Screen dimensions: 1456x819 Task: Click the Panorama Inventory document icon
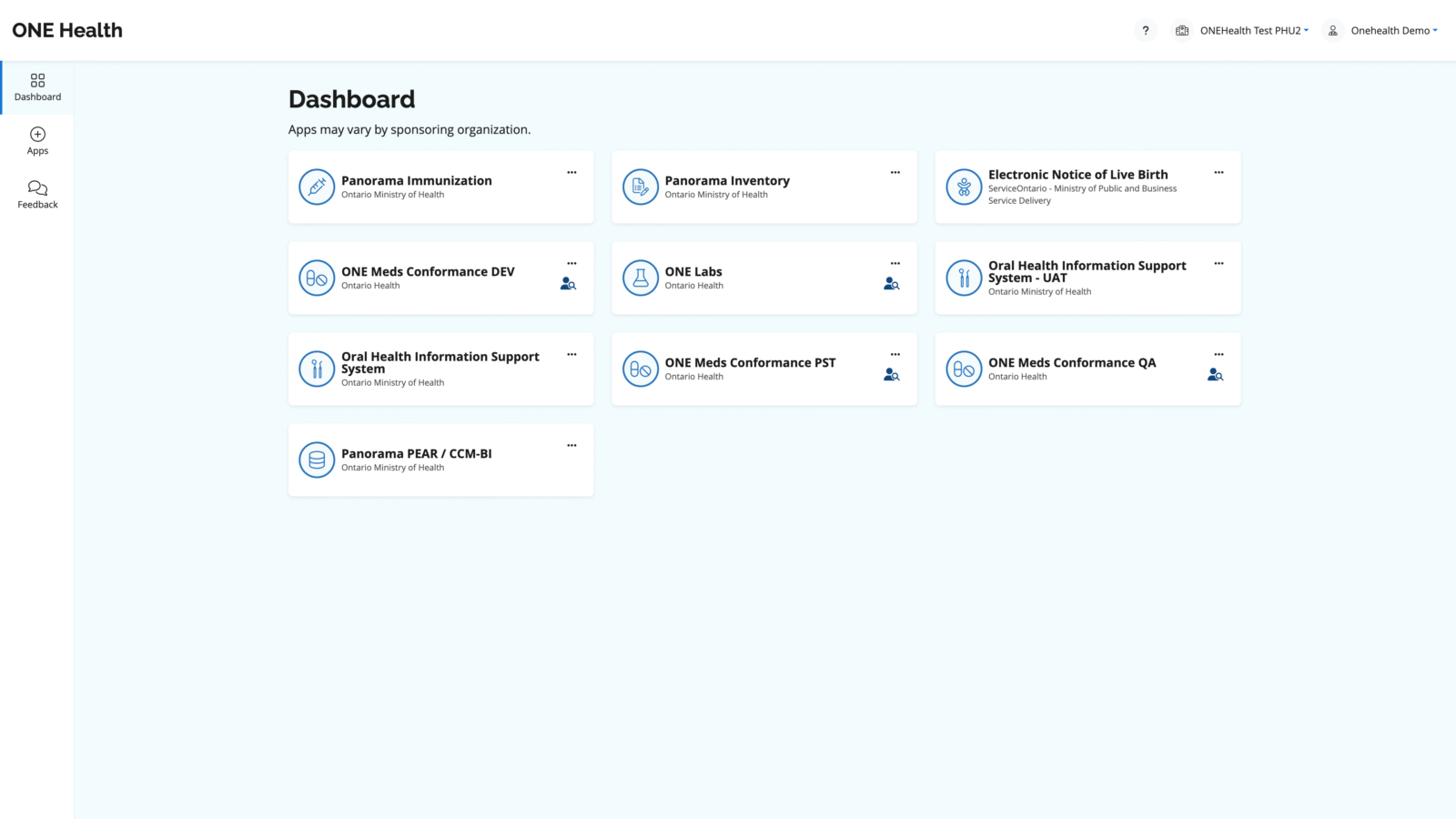tap(641, 187)
